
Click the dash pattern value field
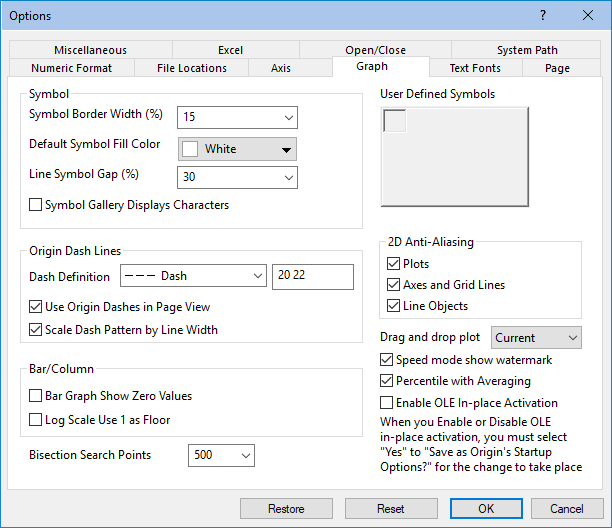[312, 276]
